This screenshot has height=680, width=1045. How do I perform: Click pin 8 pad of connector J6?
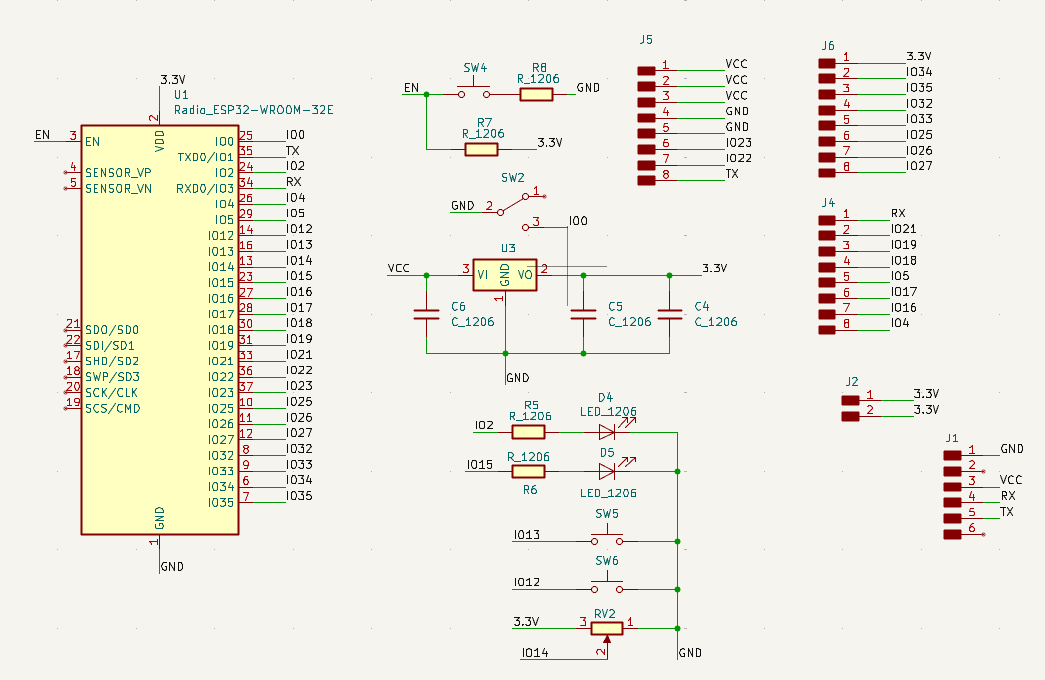coord(827,173)
